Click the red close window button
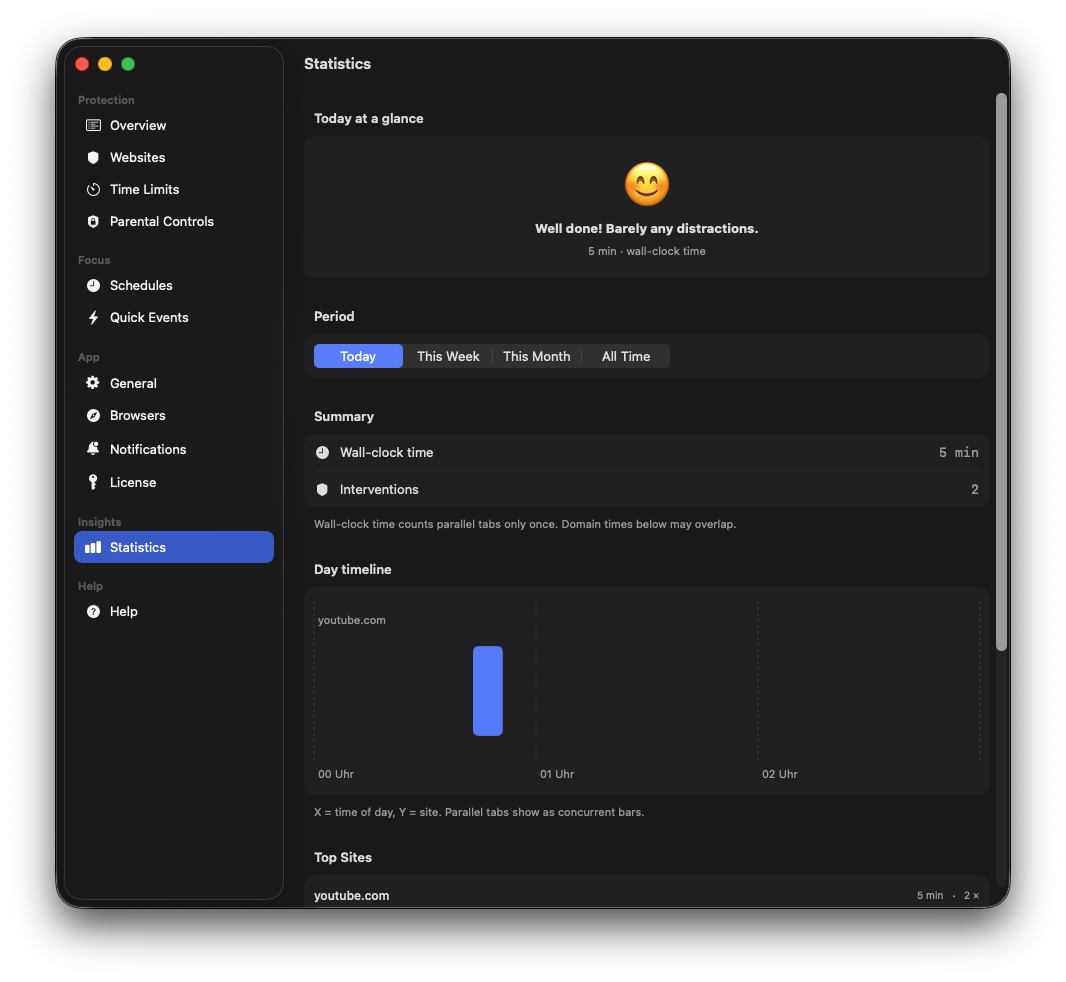Viewport: 1066px width, 982px height. click(x=82, y=64)
